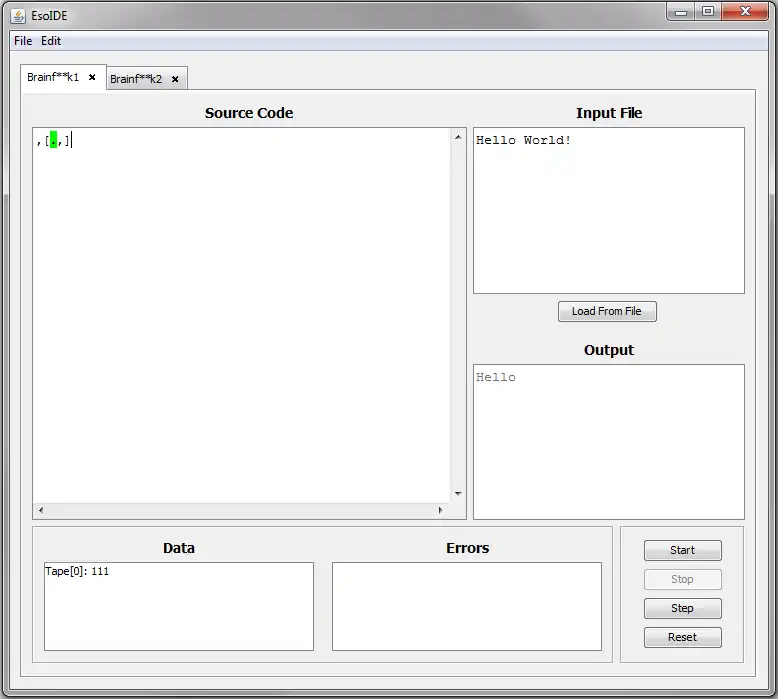This screenshot has width=778, height=699.
Task: Click the 'Tape[0]: 111' data entry
Action: click(77, 571)
